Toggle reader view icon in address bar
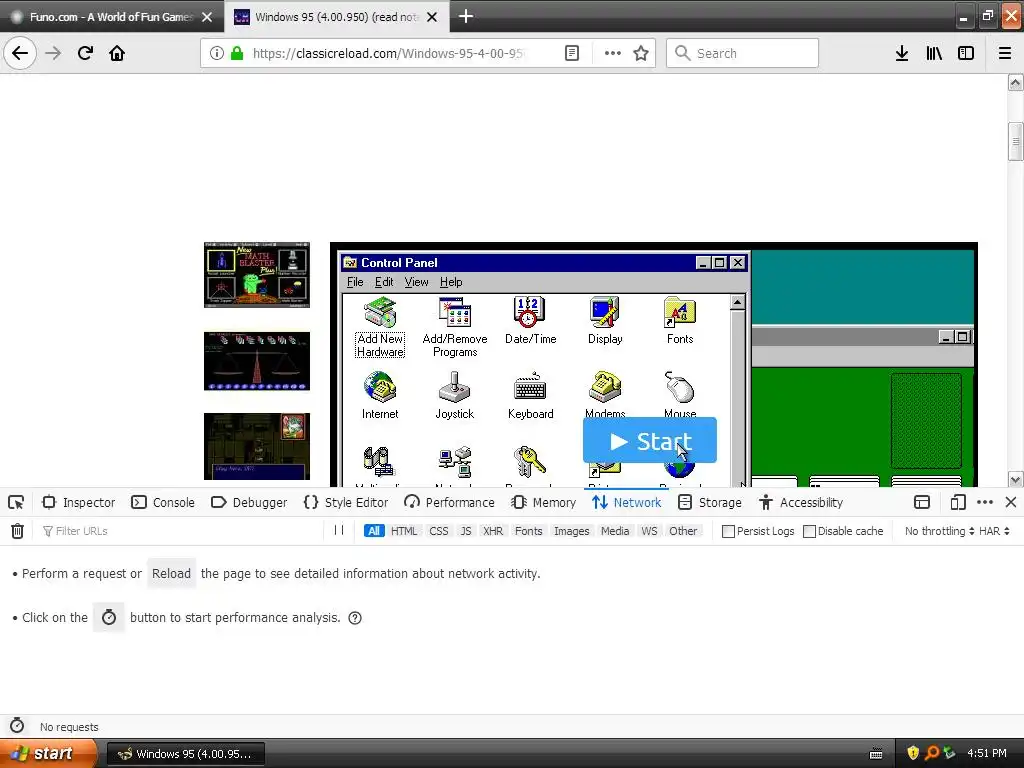Screen dimensions: 1024x768 (x=571, y=53)
